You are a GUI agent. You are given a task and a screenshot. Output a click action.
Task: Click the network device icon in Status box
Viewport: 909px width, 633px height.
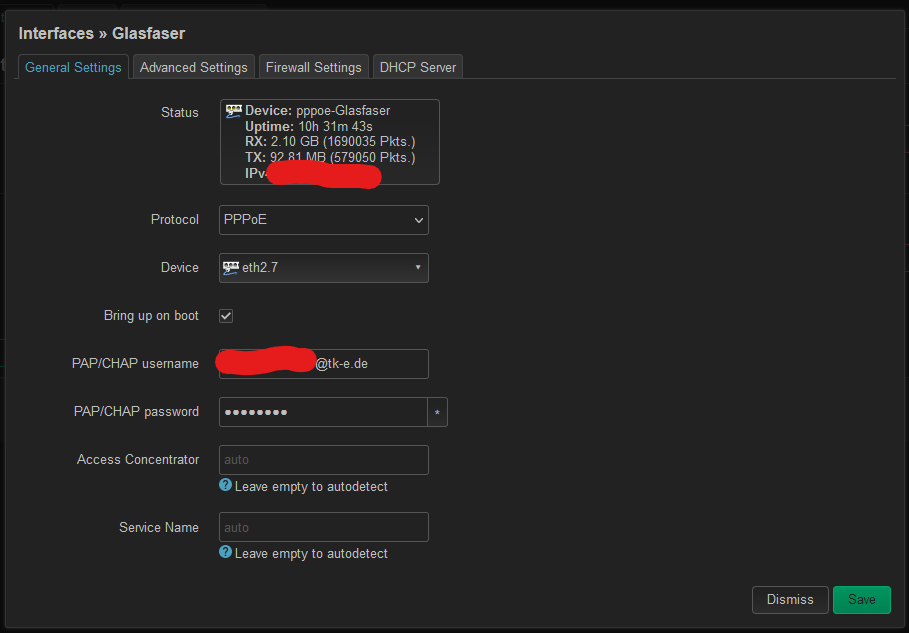tap(234, 111)
